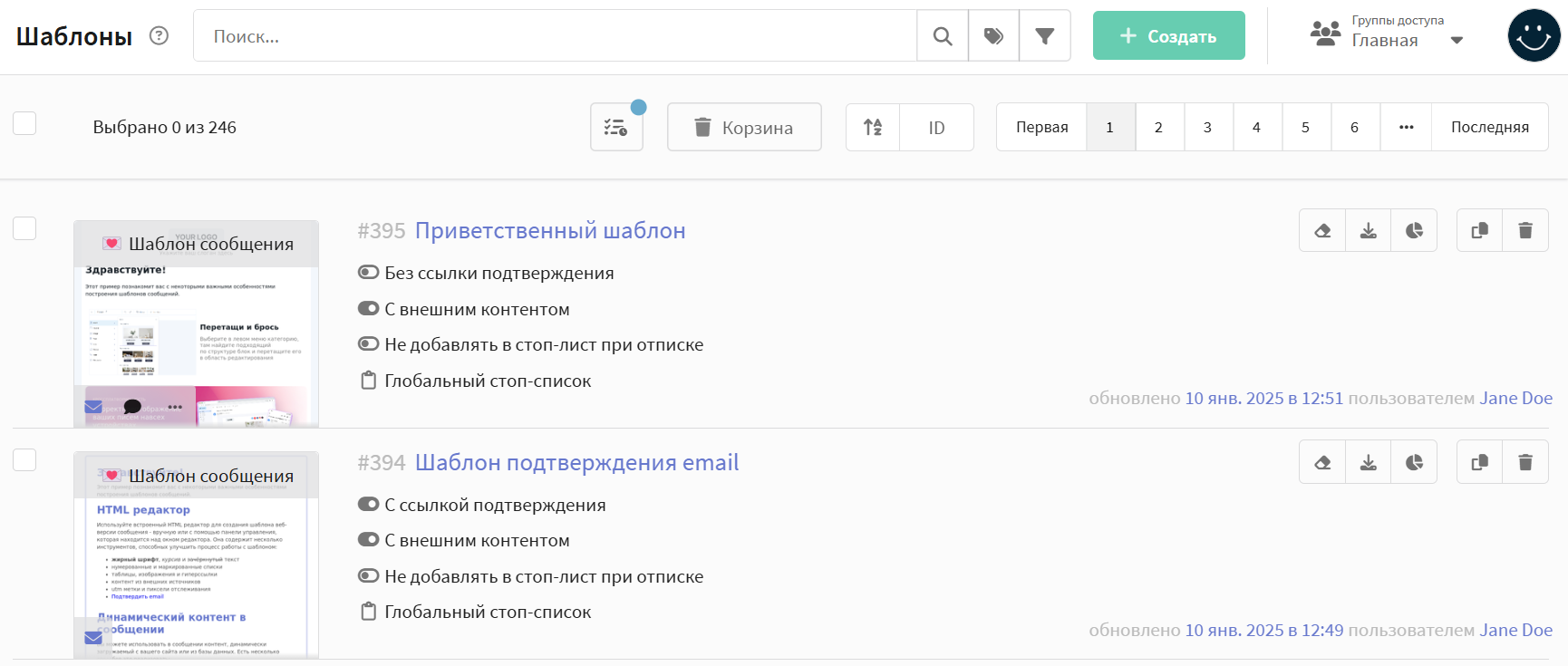Open the thumbnail preview of template #395

coord(196,323)
